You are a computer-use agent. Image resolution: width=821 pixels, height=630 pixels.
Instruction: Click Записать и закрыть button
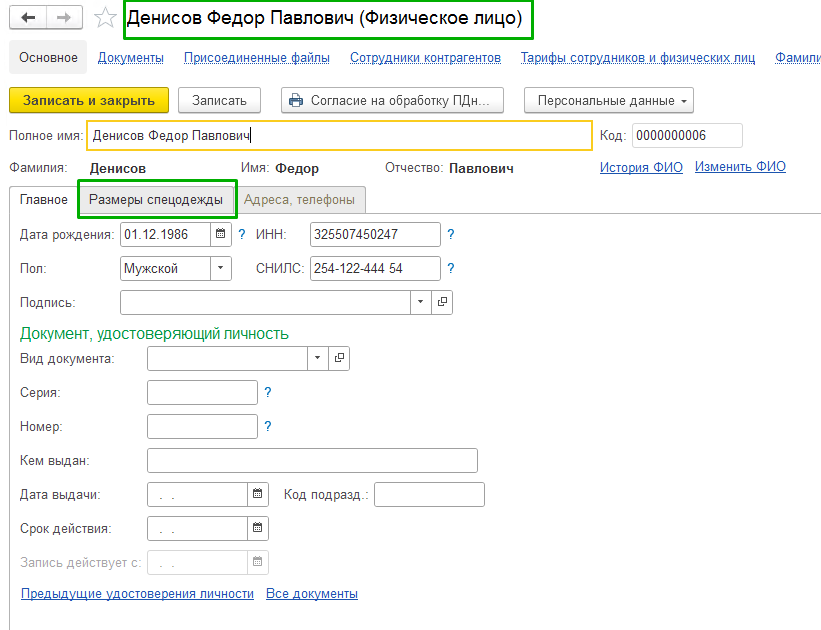[x=89, y=101]
